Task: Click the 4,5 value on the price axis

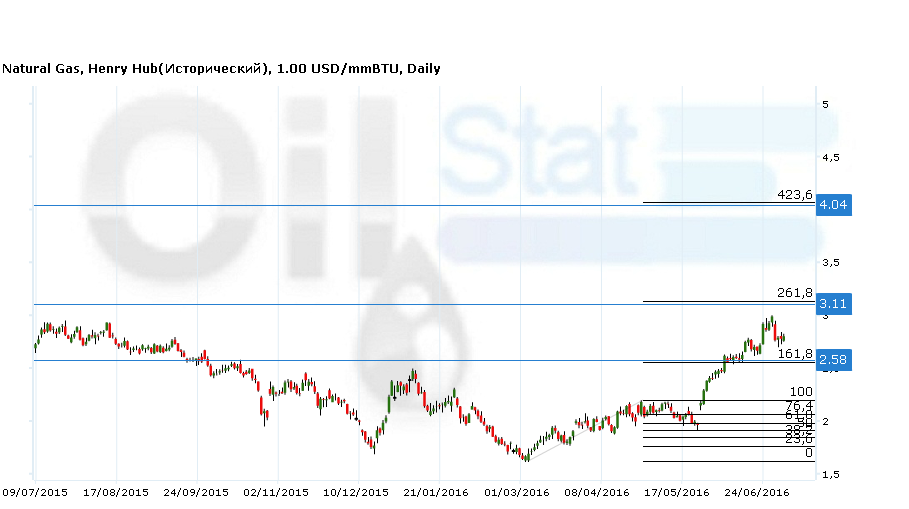Action: coord(830,157)
